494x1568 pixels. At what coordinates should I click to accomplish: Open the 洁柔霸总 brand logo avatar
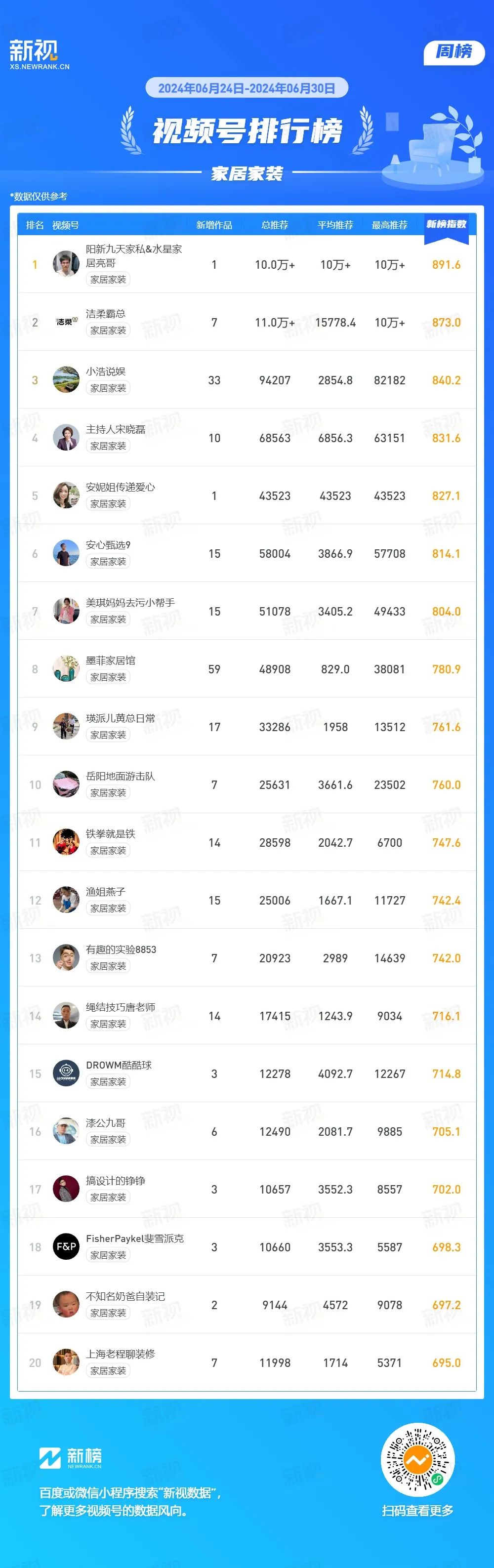point(66,322)
